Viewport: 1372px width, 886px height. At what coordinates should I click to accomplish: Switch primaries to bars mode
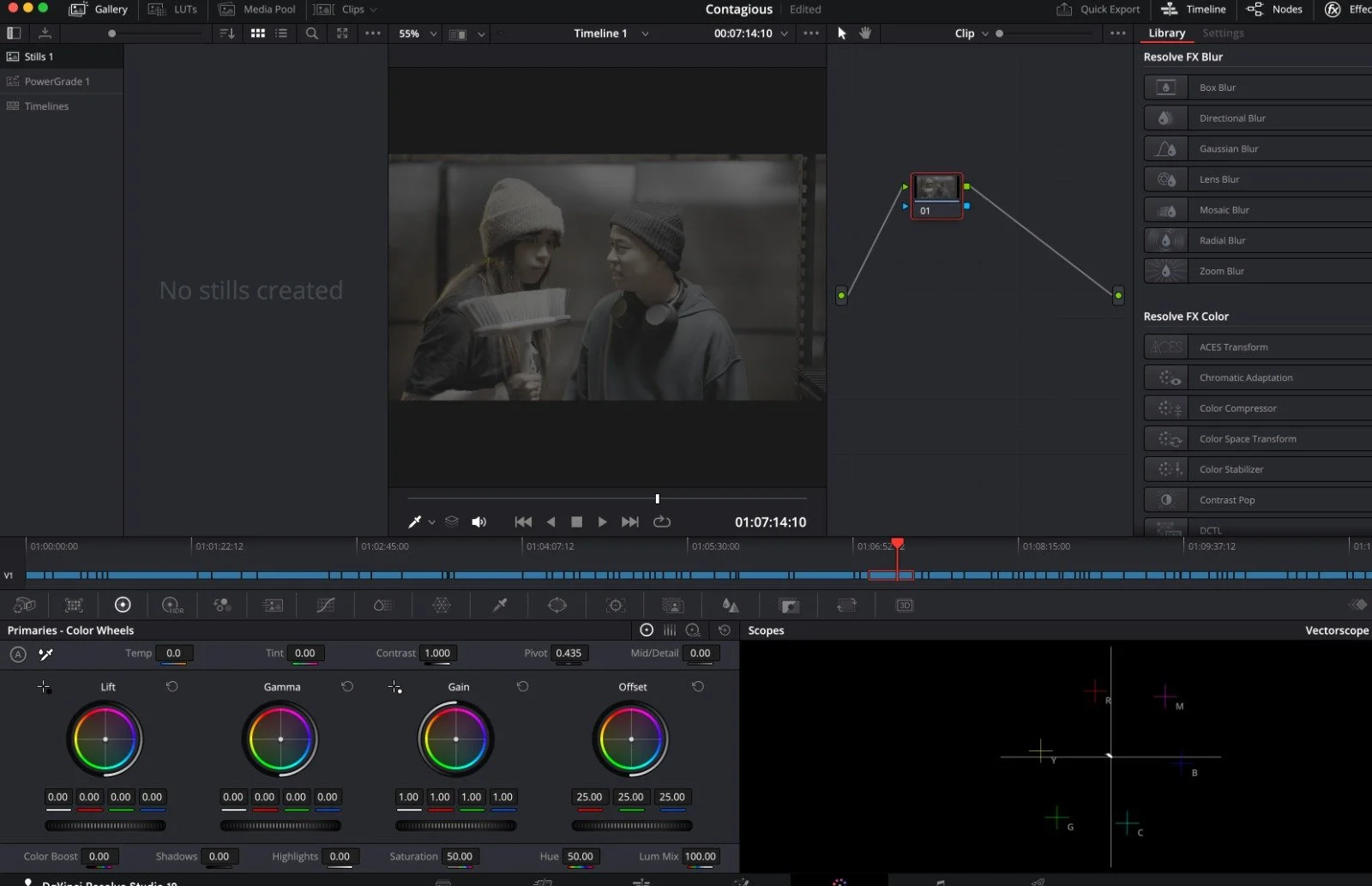pyautogui.click(x=670, y=630)
